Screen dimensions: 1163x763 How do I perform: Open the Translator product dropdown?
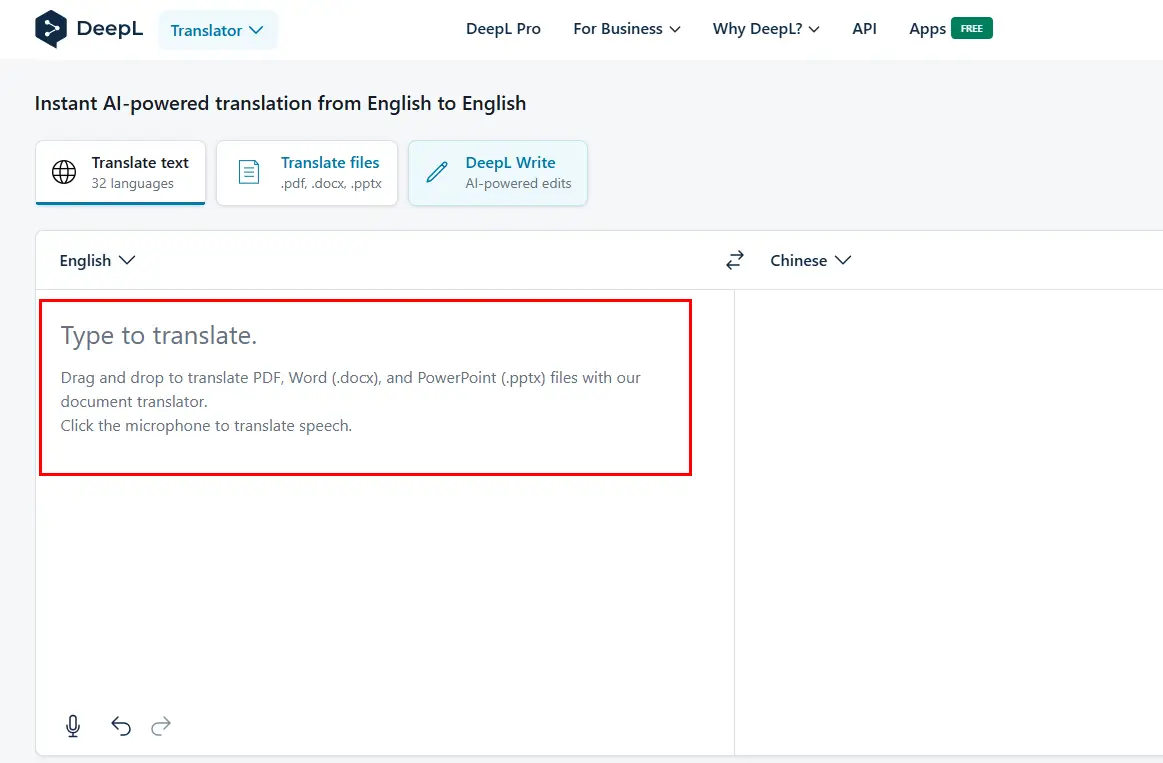pos(217,30)
